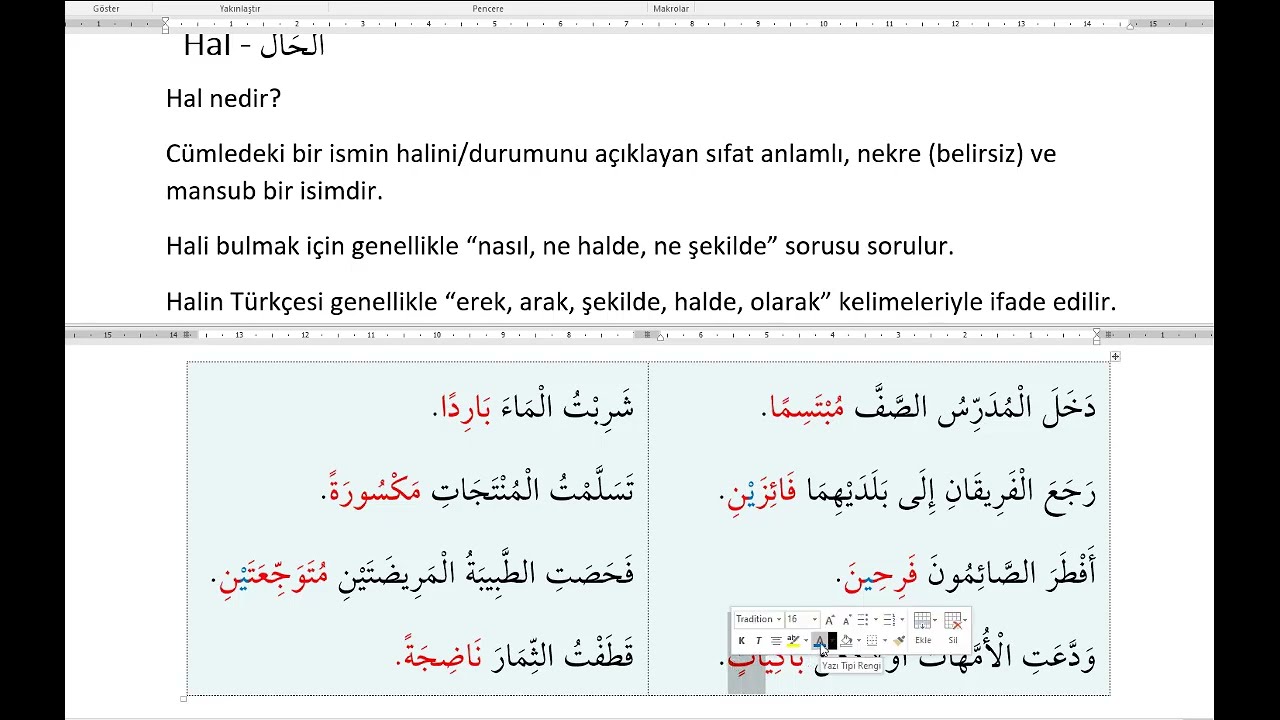Click the word 'شَرِبْتُ' in left column
This screenshot has width=1280, height=720.
597,408
